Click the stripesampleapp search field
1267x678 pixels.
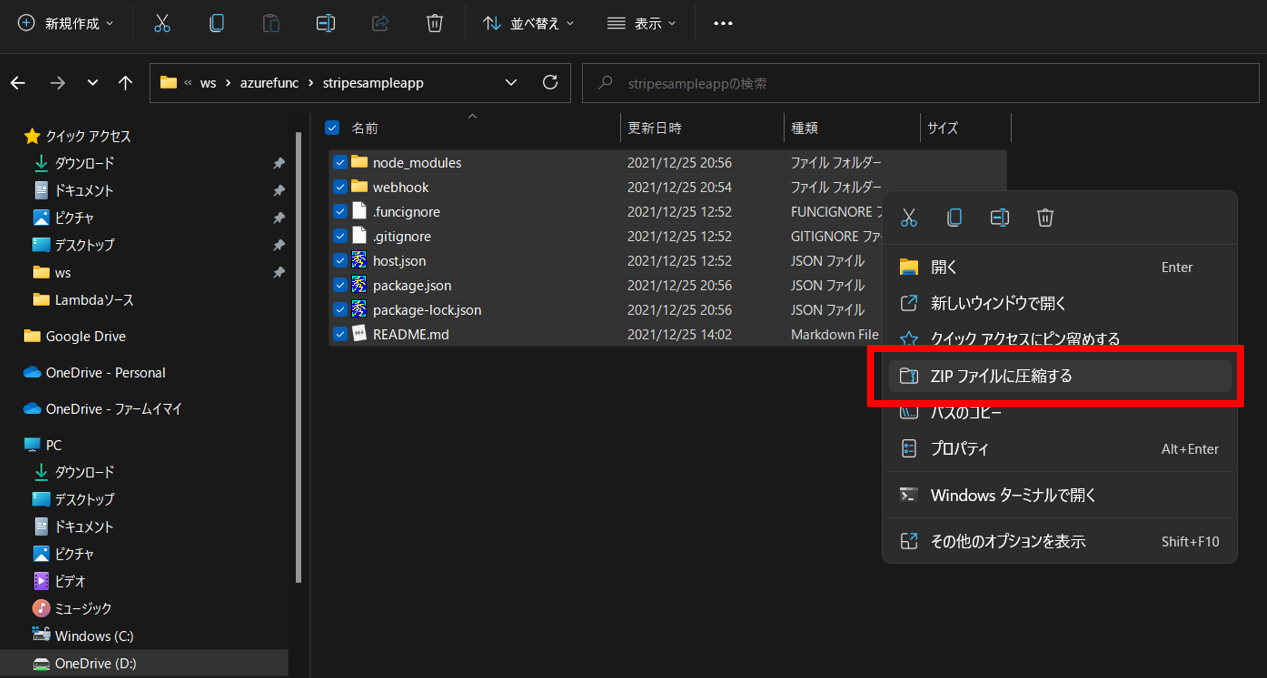coord(920,83)
